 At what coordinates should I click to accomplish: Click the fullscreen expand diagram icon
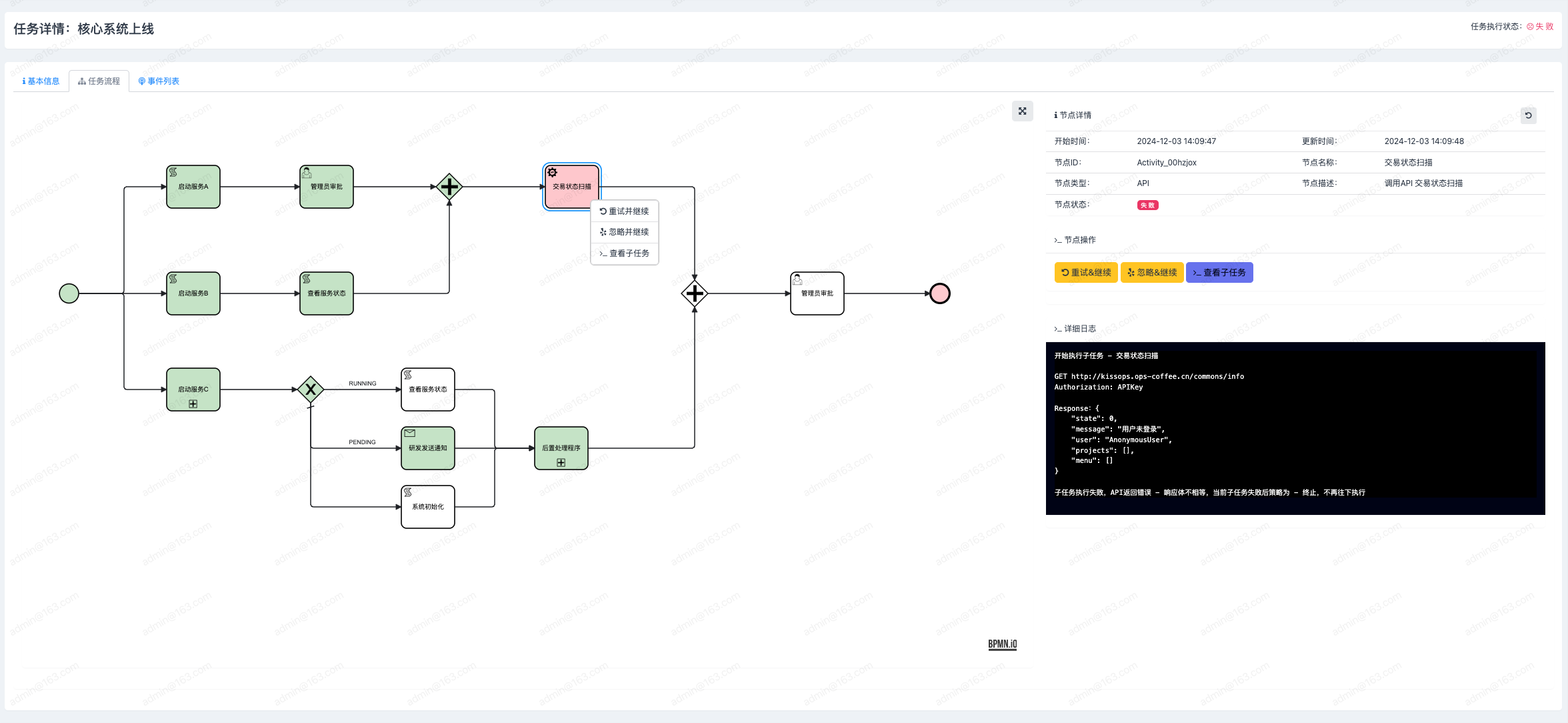point(1022,111)
